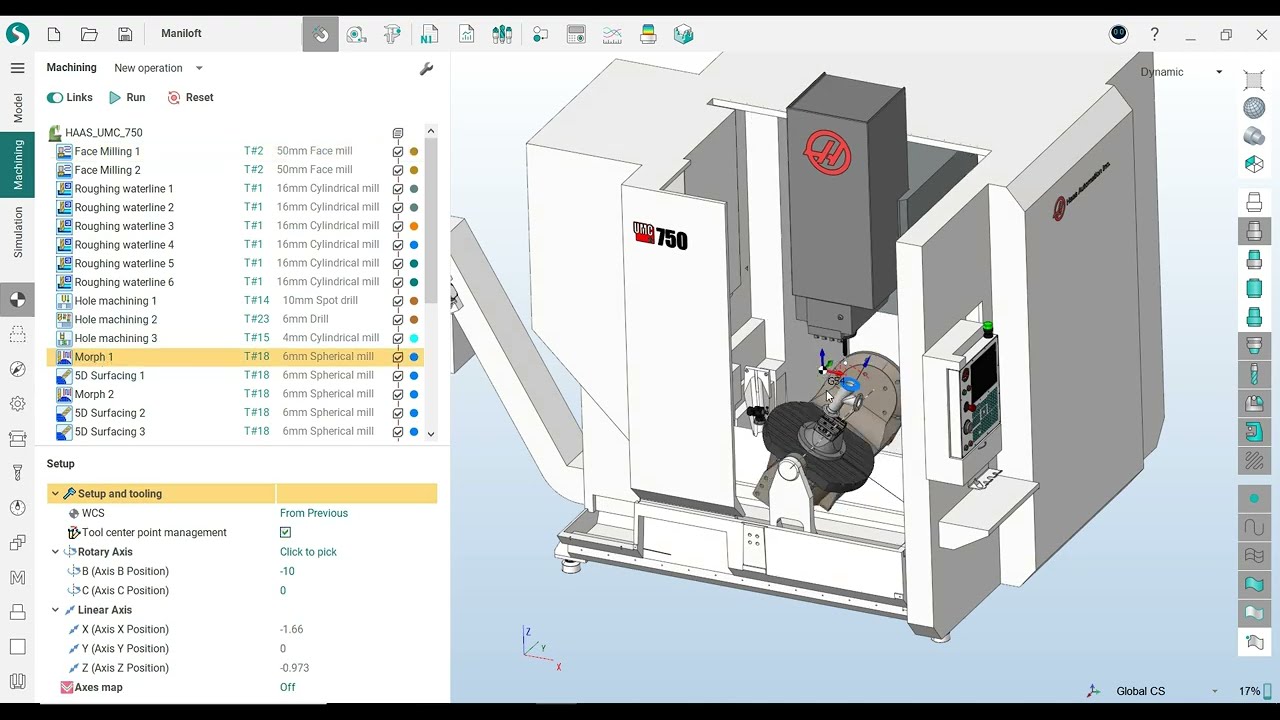Viewport: 1280px width, 720px height.
Task: Click the magnet snap tool icon
Action: pos(320,34)
